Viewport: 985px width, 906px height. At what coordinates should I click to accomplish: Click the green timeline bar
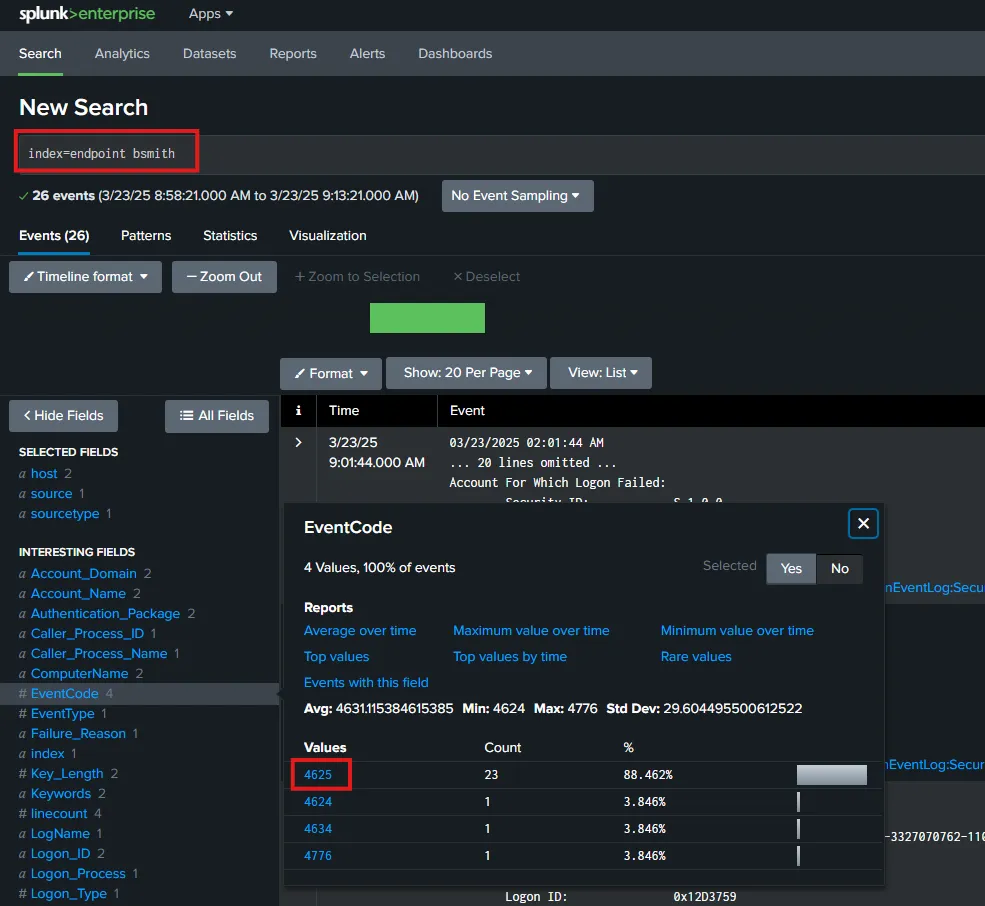pos(427,318)
